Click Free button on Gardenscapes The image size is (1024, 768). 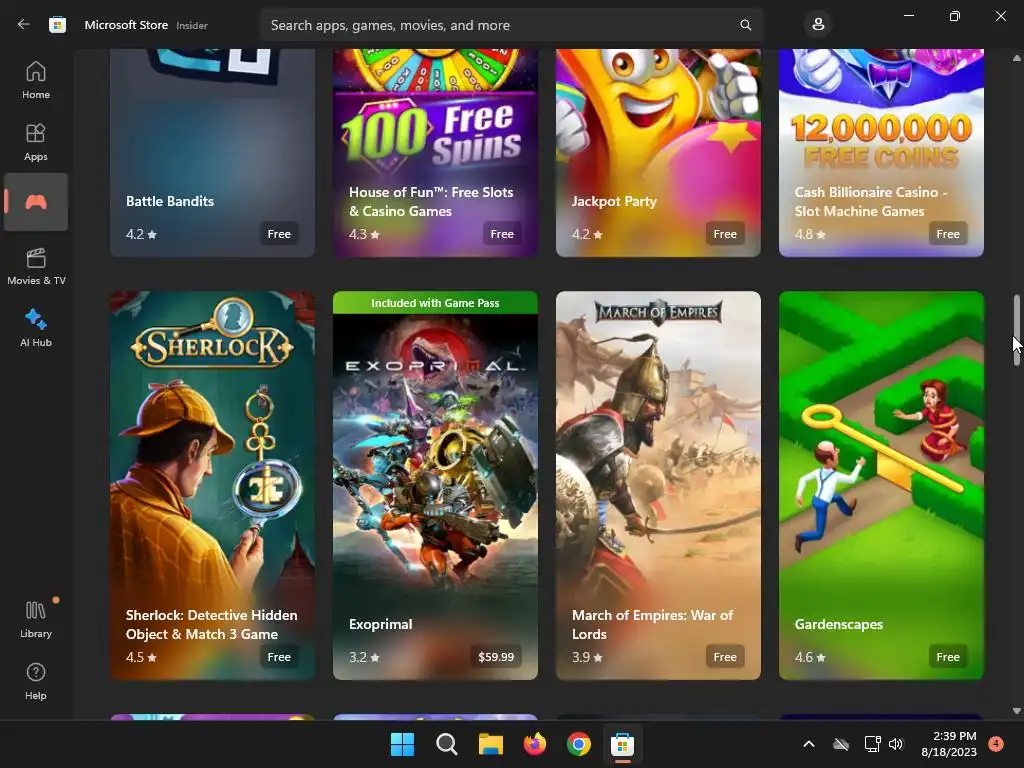tap(948, 657)
